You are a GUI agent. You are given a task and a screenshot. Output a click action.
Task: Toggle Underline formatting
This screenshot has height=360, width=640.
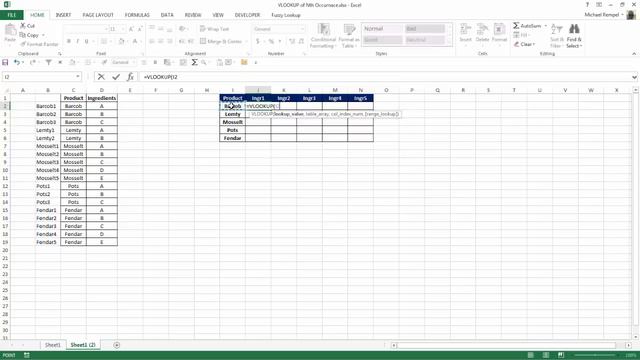coord(86,41)
